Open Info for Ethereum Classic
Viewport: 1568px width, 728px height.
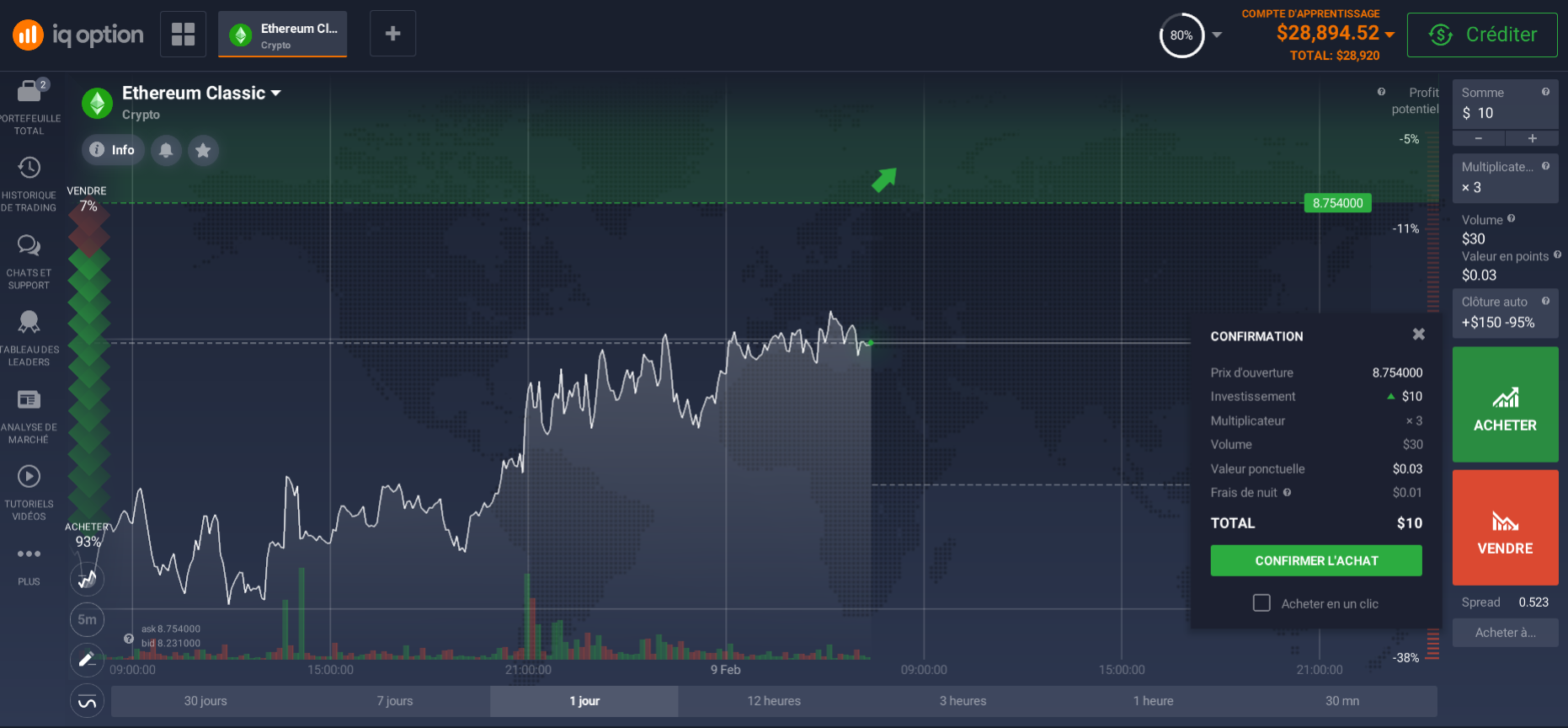(113, 150)
